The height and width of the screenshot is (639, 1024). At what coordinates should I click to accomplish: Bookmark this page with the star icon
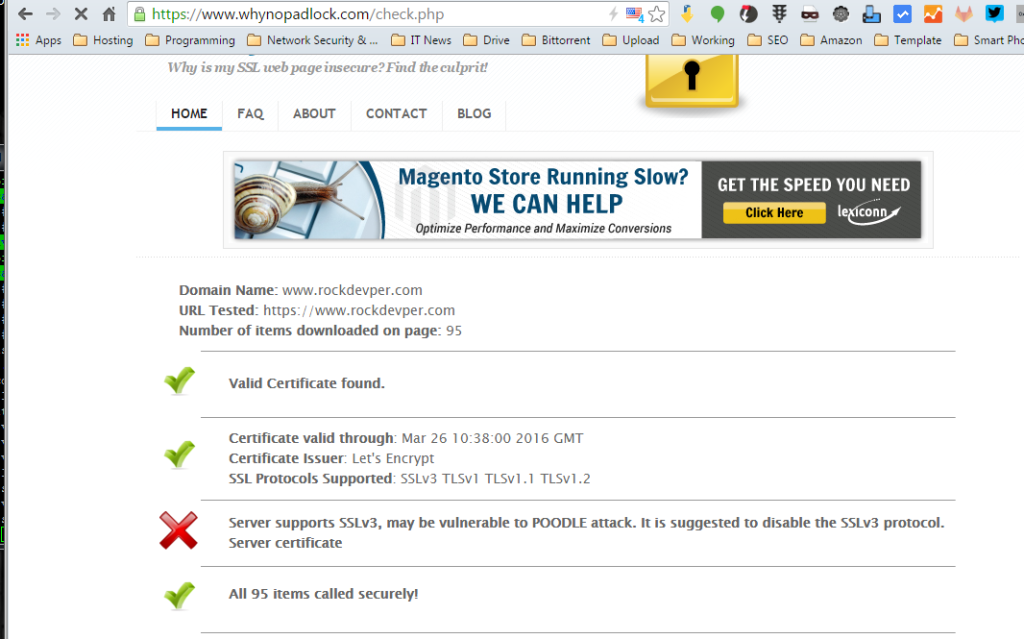[x=657, y=14]
